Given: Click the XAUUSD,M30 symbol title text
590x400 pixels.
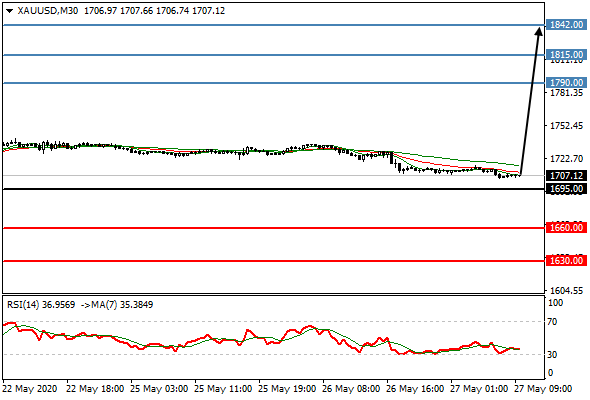Looking at the screenshot, I should point(48,11).
